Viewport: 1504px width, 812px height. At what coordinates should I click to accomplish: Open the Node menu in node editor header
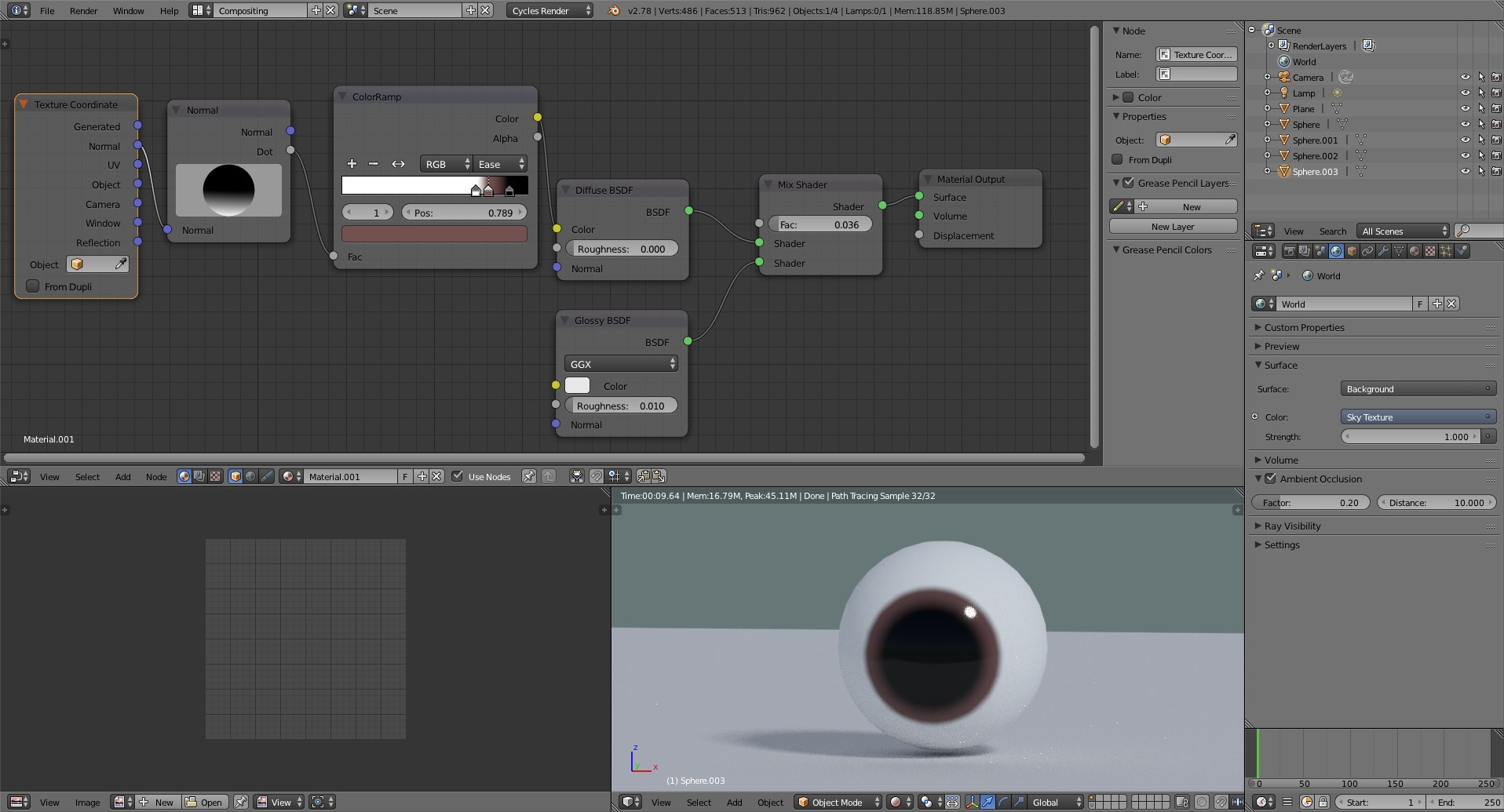click(x=156, y=476)
